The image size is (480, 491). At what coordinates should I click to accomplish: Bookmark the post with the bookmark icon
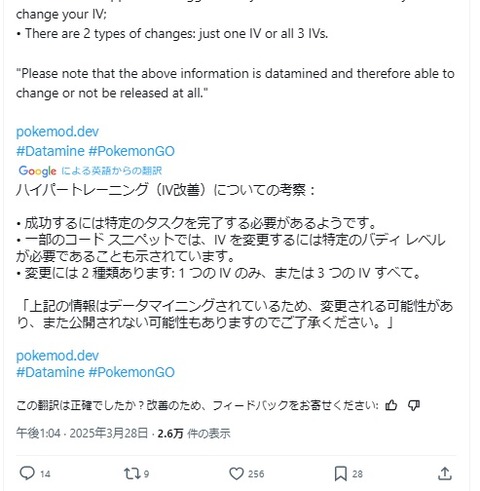coord(341,473)
